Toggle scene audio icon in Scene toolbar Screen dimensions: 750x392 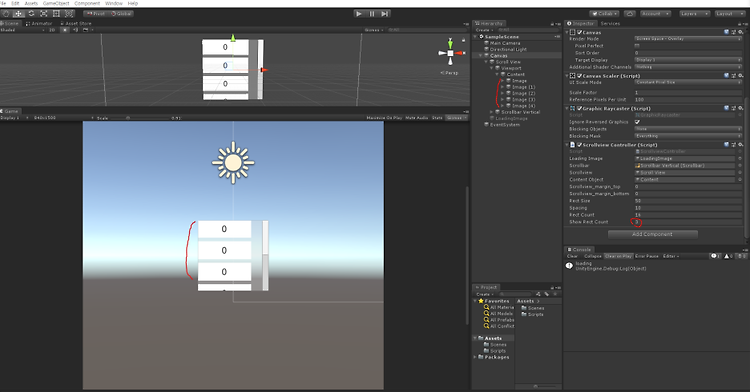(76, 30)
